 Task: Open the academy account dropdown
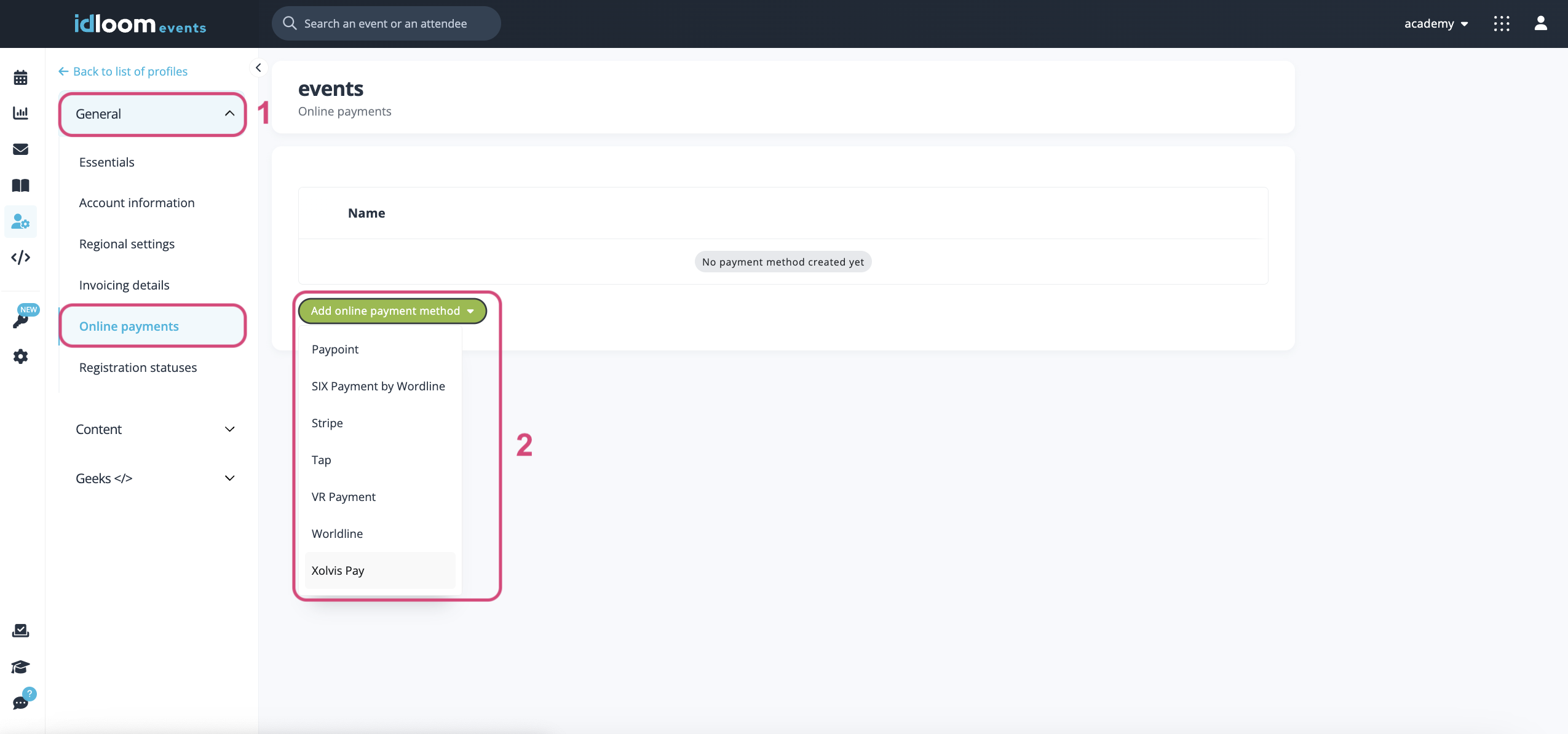(1436, 23)
